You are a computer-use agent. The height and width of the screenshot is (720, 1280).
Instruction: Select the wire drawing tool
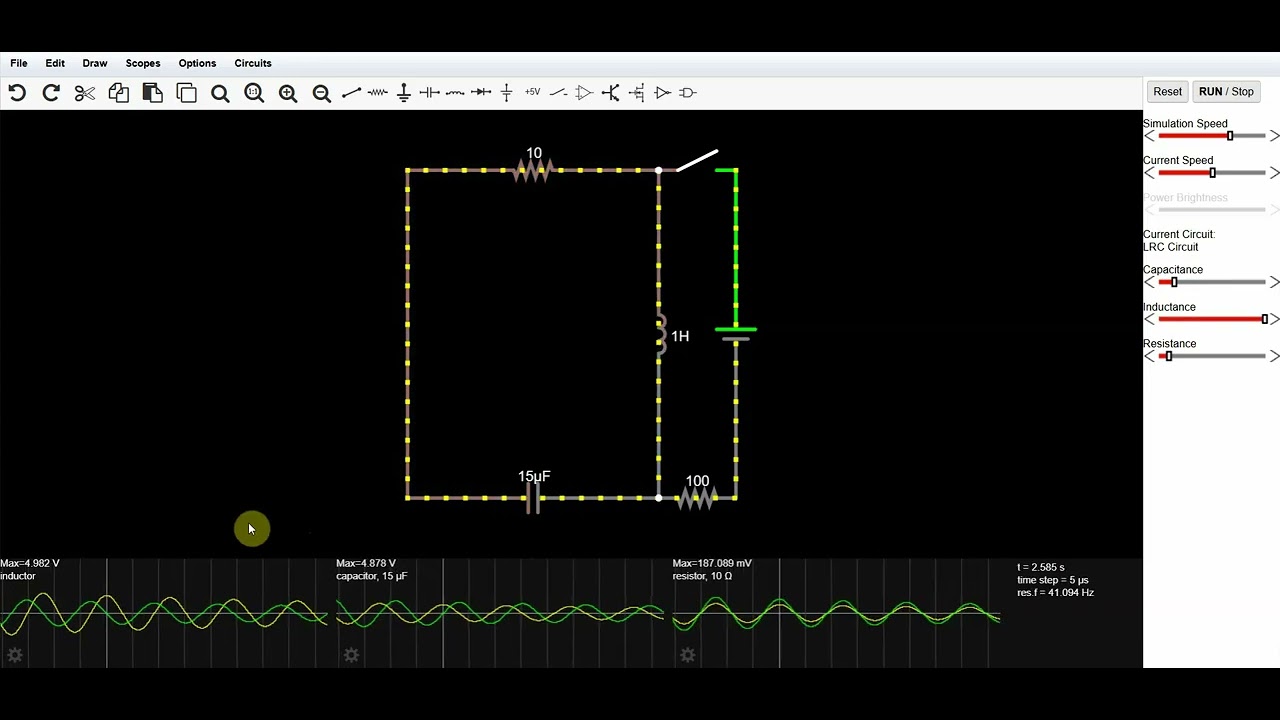tap(351, 93)
